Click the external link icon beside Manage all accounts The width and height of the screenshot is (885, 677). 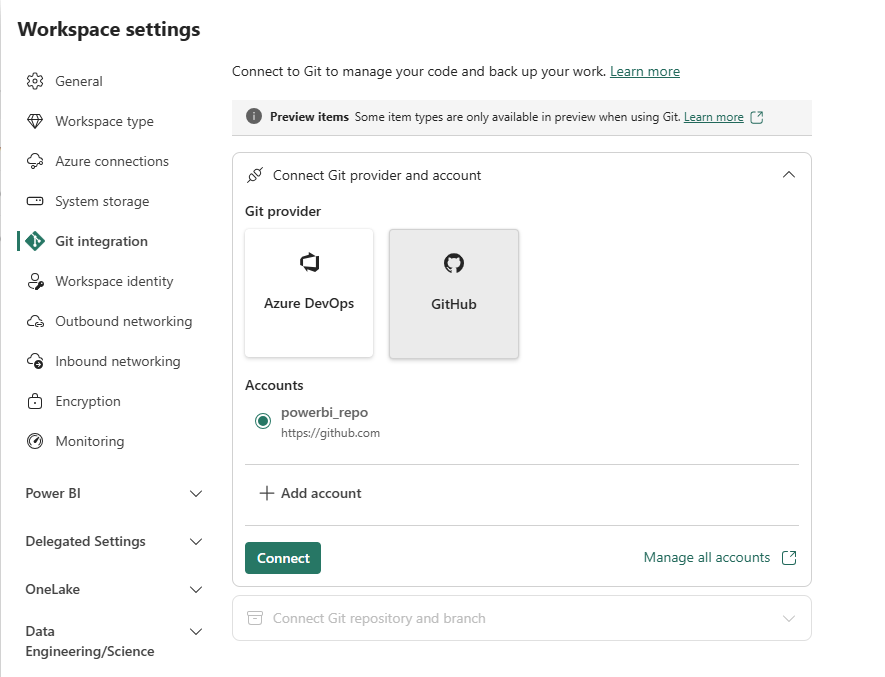click(789, 558)
